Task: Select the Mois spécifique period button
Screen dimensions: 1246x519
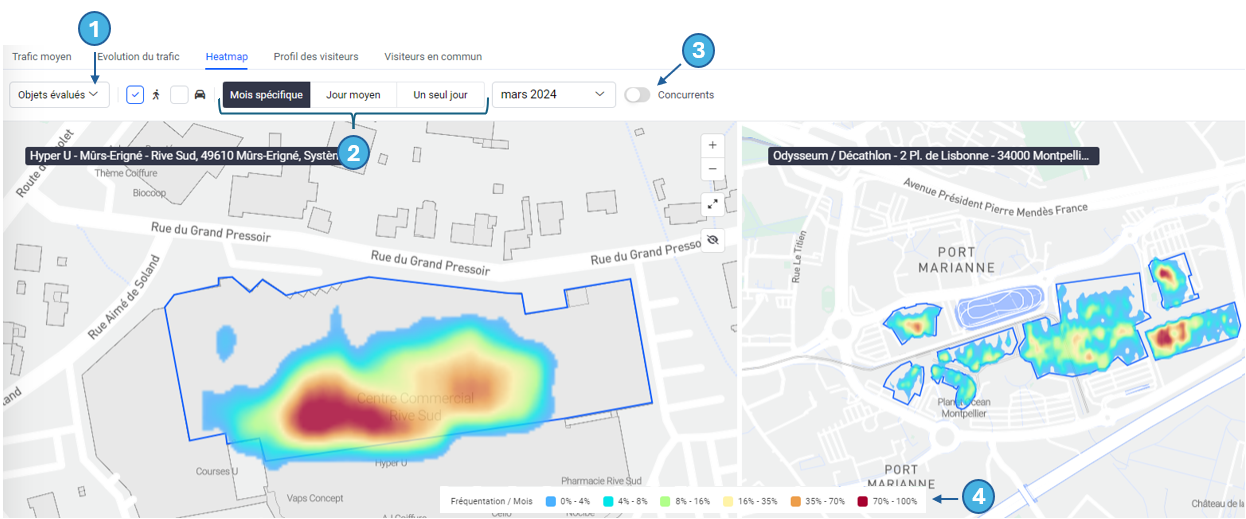Action: point(266,95)
